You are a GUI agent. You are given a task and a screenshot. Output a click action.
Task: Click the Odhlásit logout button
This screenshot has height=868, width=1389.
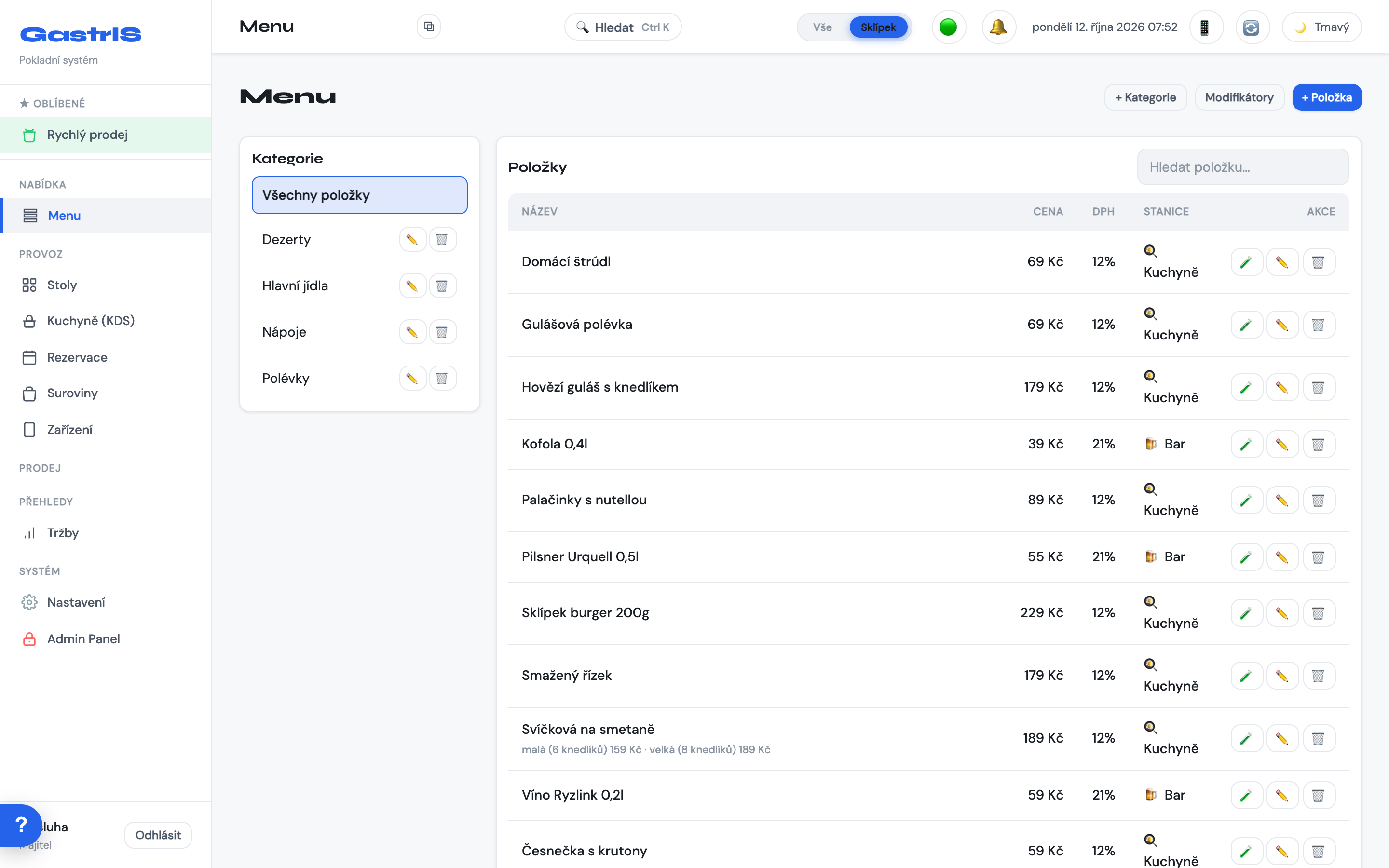[x=158, y=835]
